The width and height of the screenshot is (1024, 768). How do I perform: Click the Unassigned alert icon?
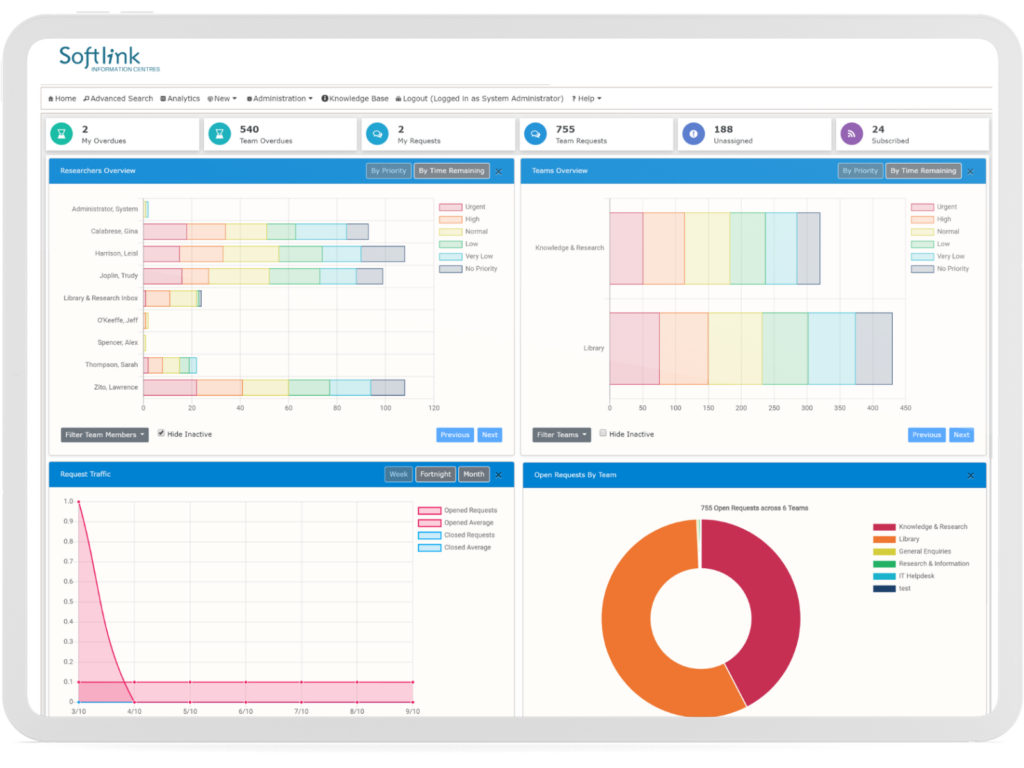pos(693,134)
